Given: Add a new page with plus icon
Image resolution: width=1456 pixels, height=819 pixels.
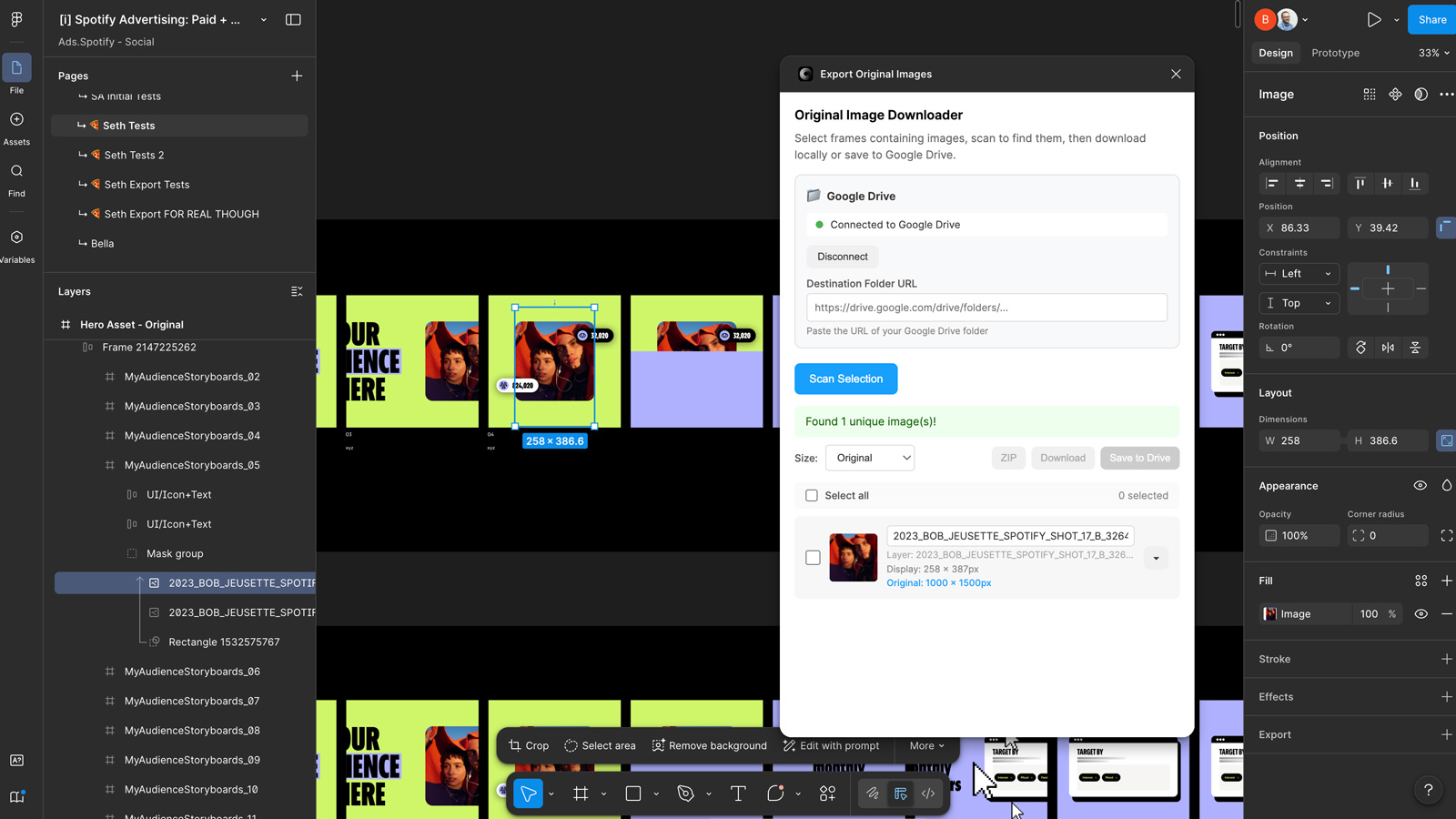Looking at the screenshot, I should coord(297,76).
